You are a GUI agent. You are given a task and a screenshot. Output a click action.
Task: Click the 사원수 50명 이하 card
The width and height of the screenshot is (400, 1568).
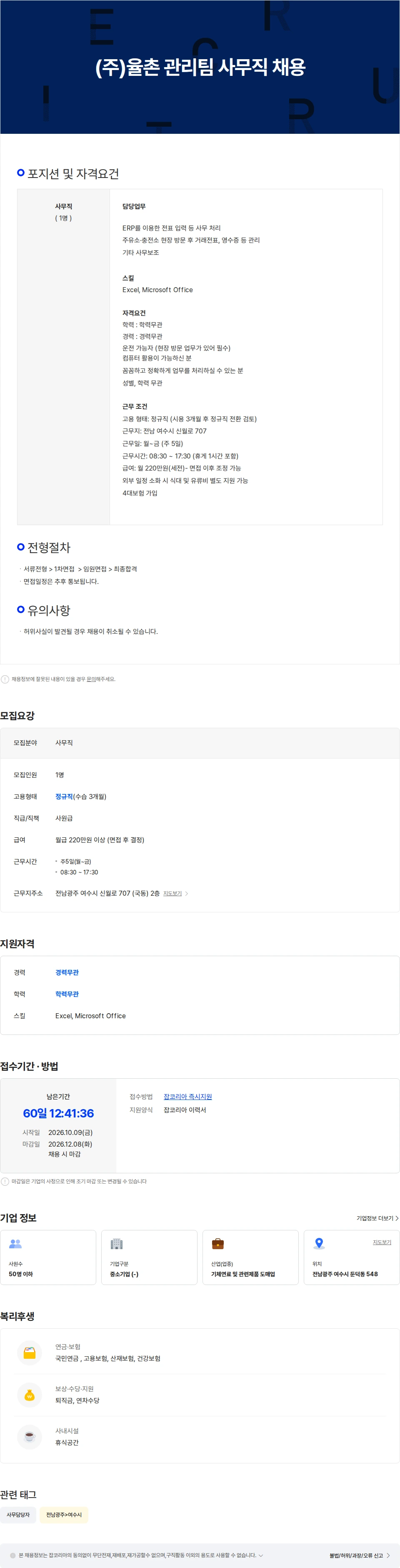(48, 1257)
